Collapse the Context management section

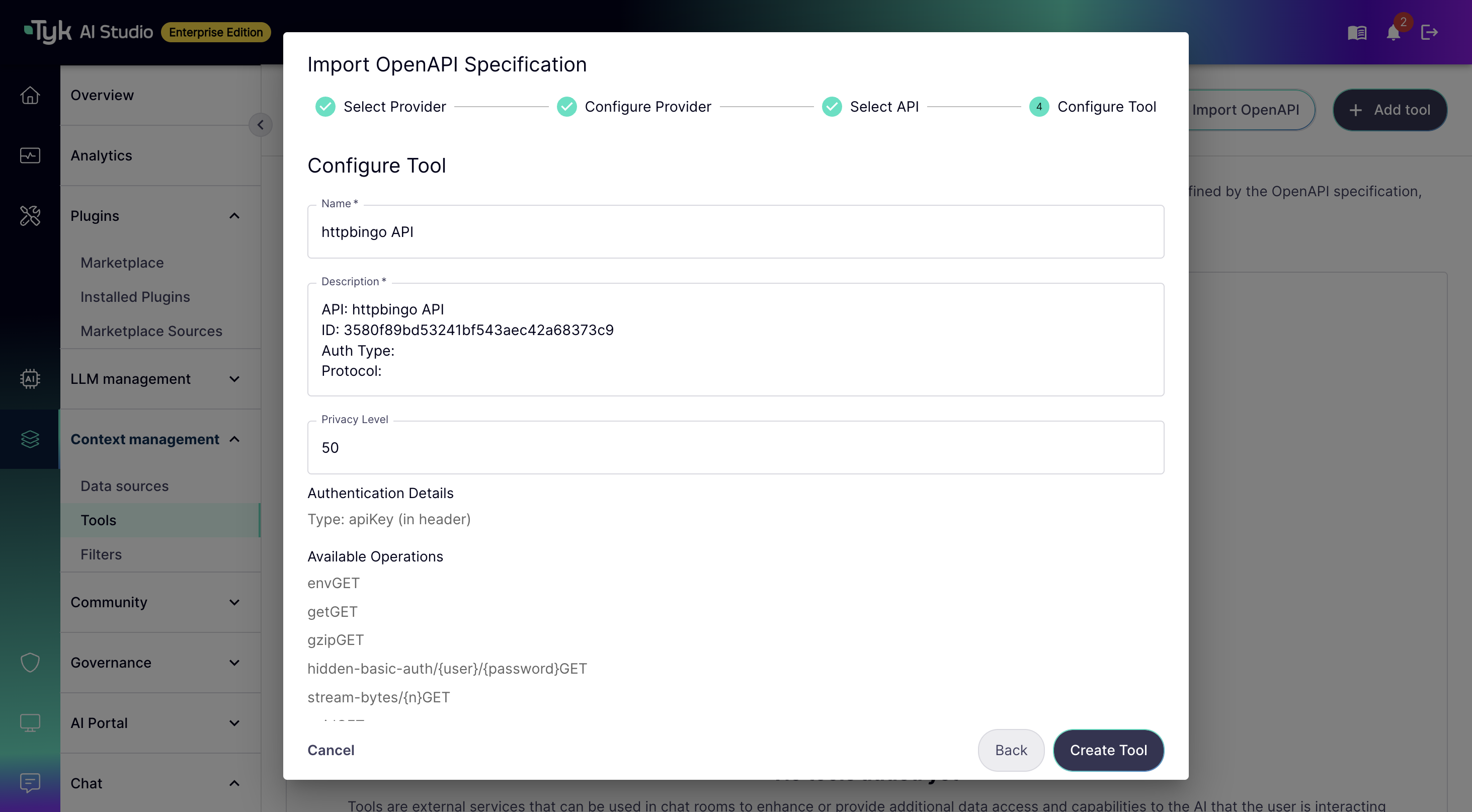(234, 439)
